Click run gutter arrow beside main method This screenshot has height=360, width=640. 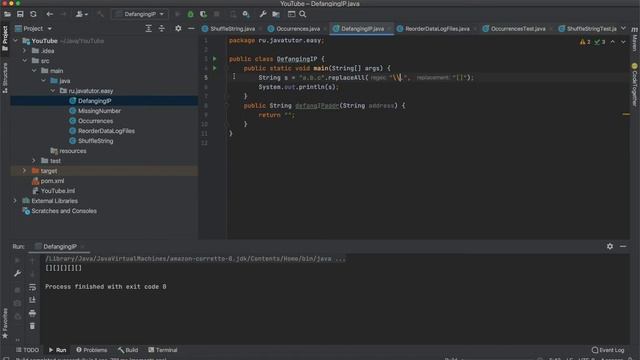[x=215, y=68]
